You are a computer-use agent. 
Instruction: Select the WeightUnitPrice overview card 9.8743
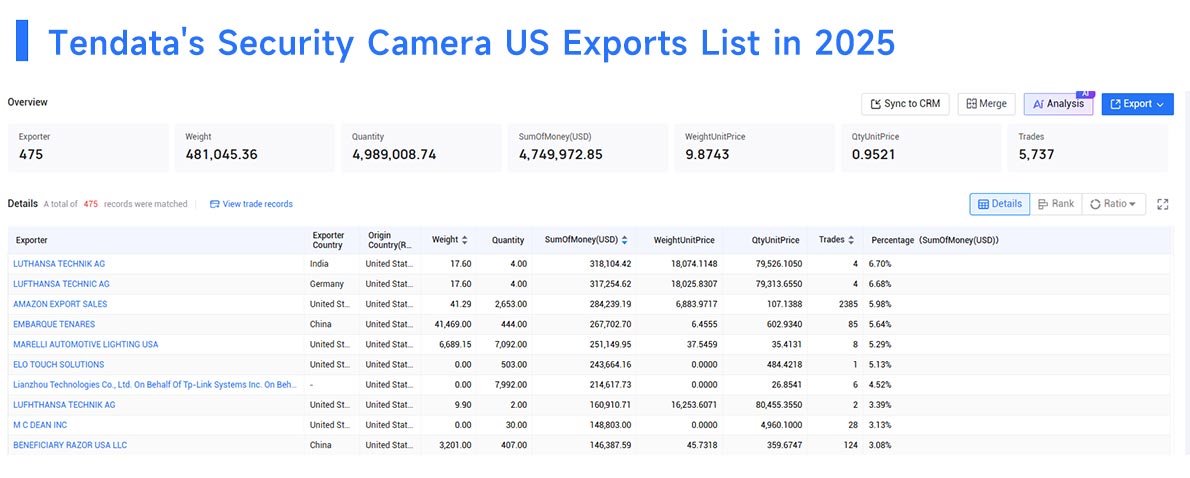tap(754, 147)
